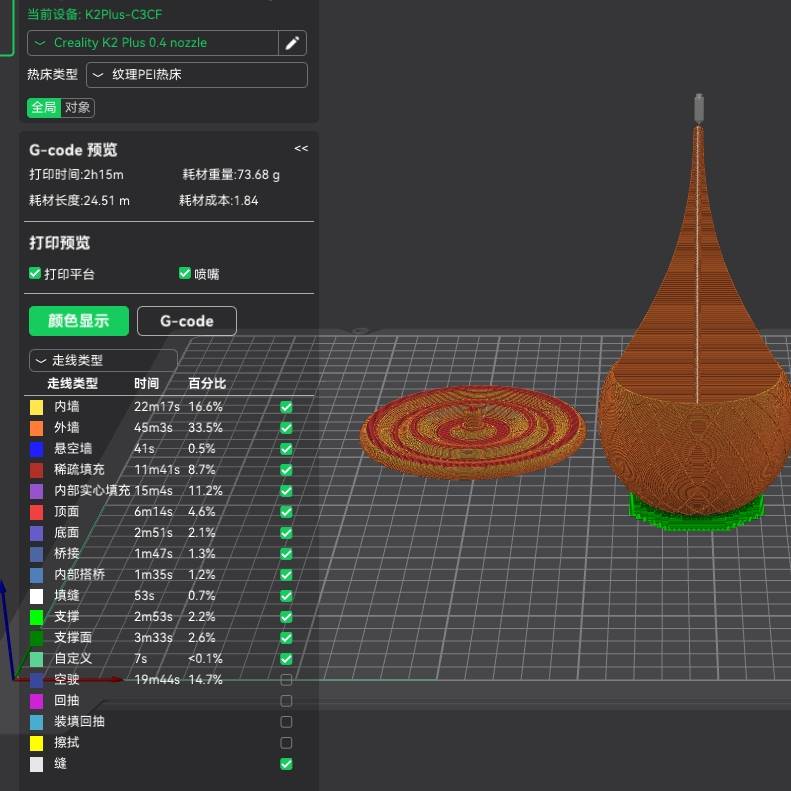Hide 内墙 lines in the preview
Viewport: 791px width, 791px height.
[286, 407]
